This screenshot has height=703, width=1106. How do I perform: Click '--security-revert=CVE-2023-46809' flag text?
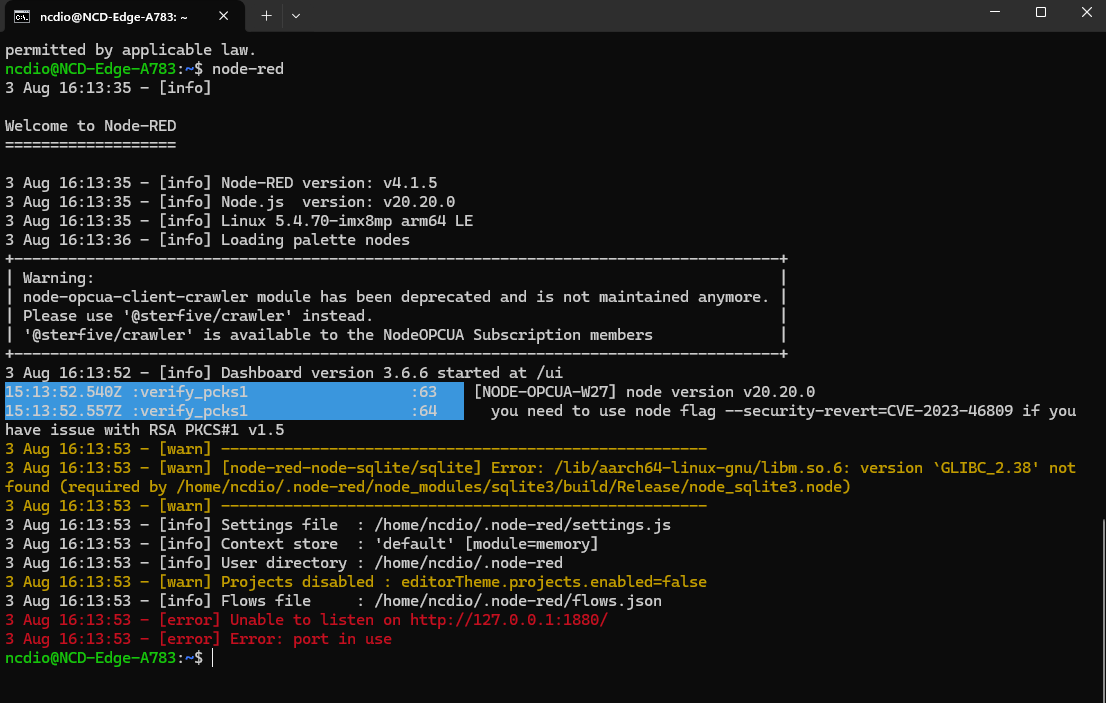tap(869, 411)
